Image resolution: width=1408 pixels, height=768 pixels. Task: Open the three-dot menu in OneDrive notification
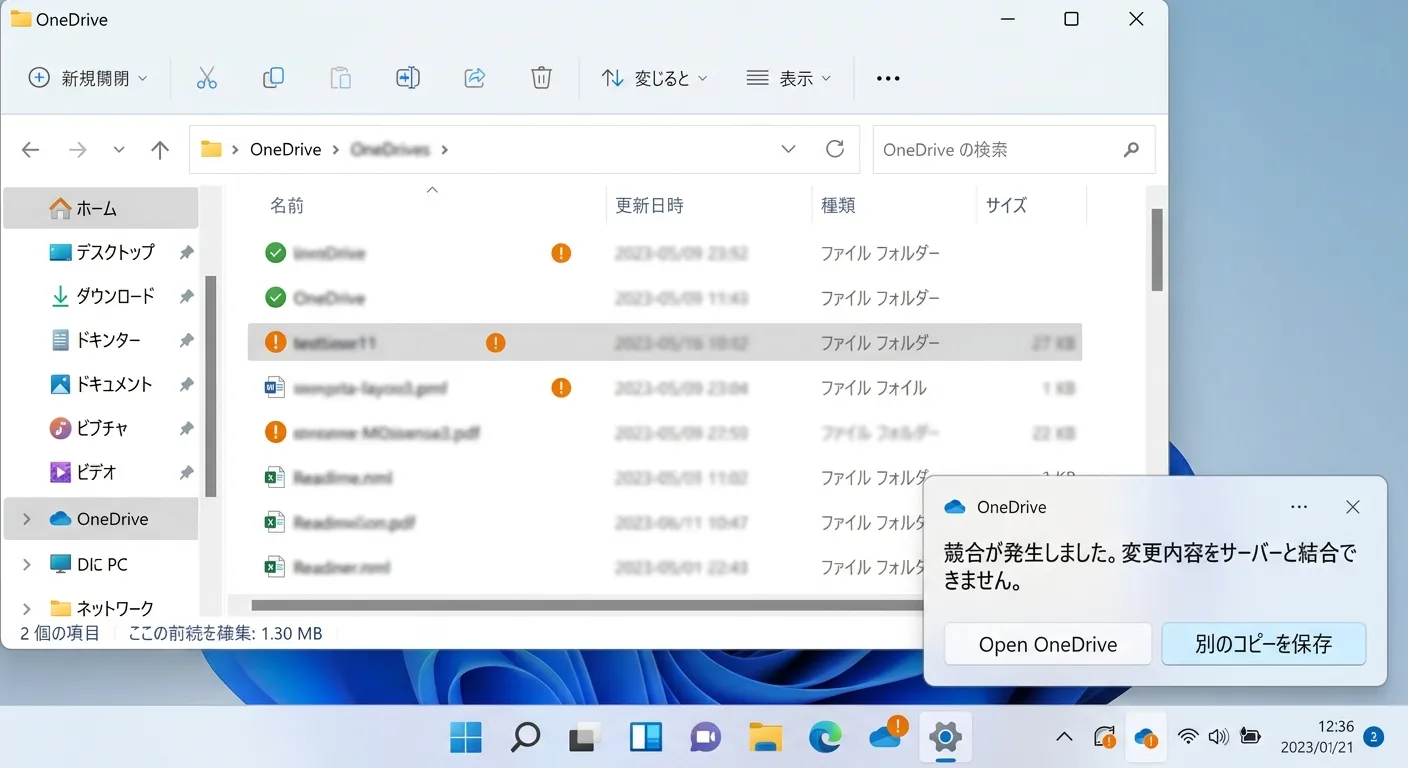click(x=1299, y=507)
